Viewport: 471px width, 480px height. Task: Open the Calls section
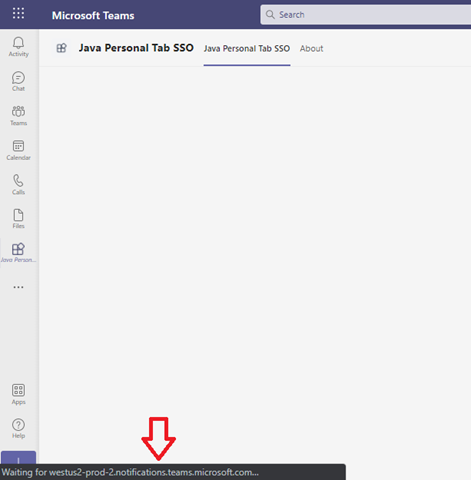[x=18, y=184]
